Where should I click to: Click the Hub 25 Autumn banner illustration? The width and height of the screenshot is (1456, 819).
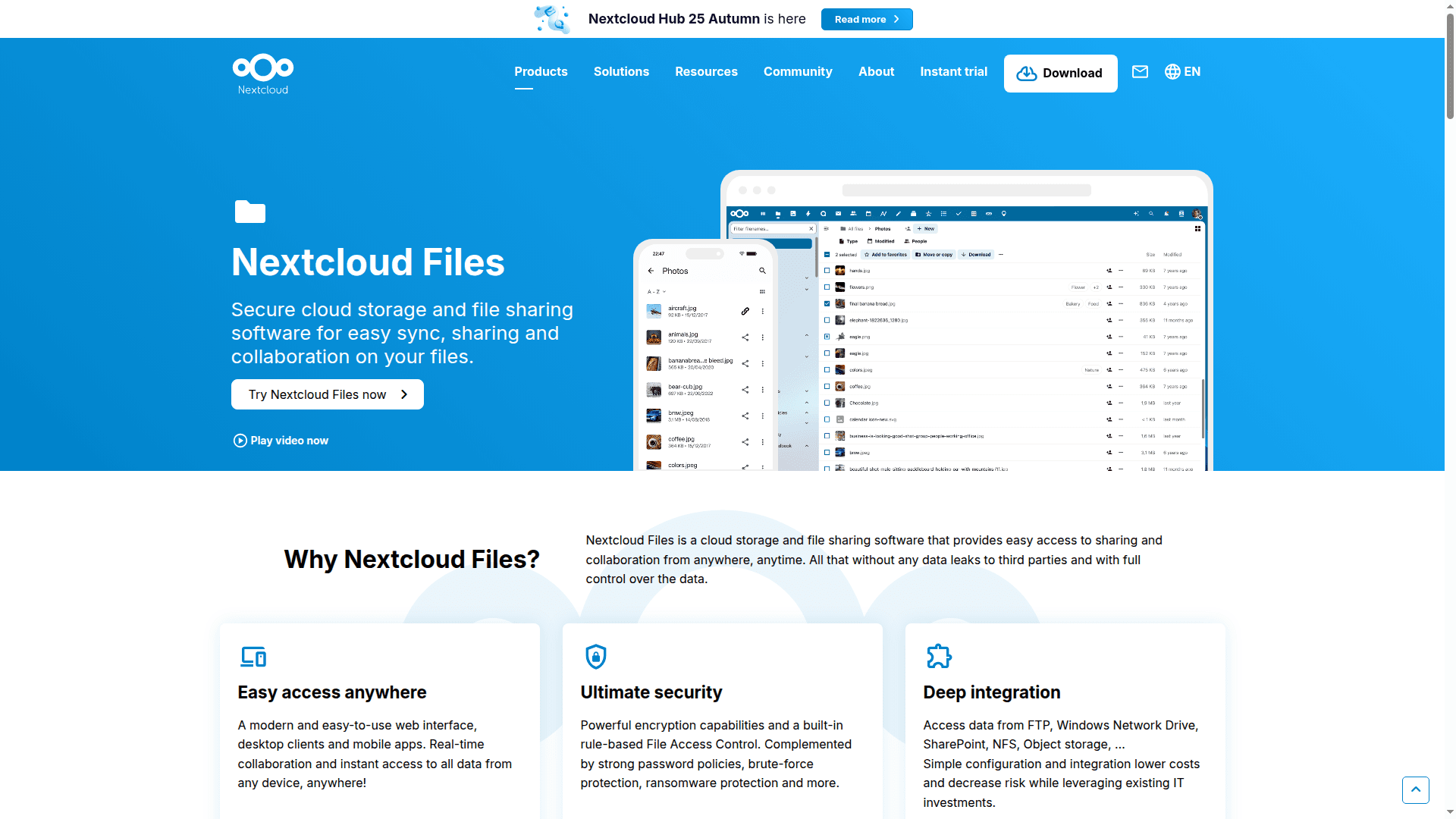tap(552, 19)
